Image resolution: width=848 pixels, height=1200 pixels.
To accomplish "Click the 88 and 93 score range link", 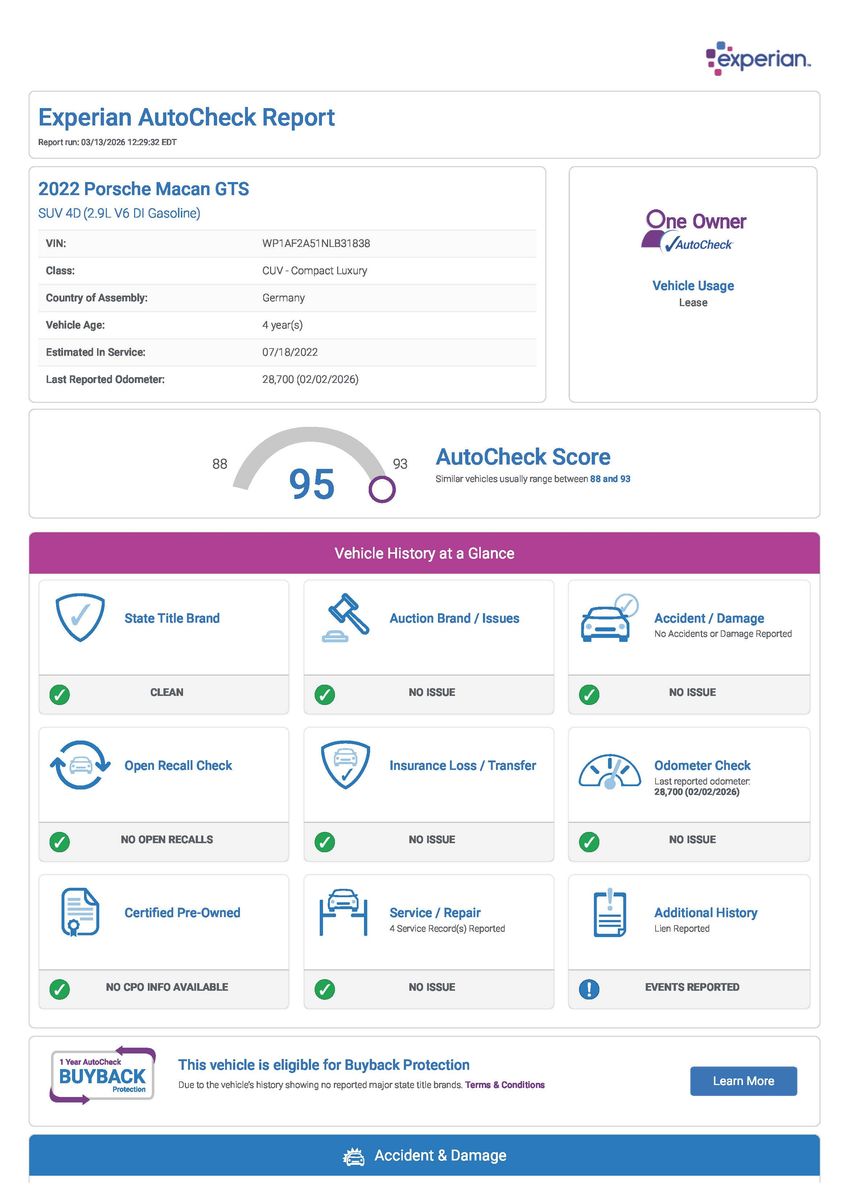I will click(x=610, y=479).
